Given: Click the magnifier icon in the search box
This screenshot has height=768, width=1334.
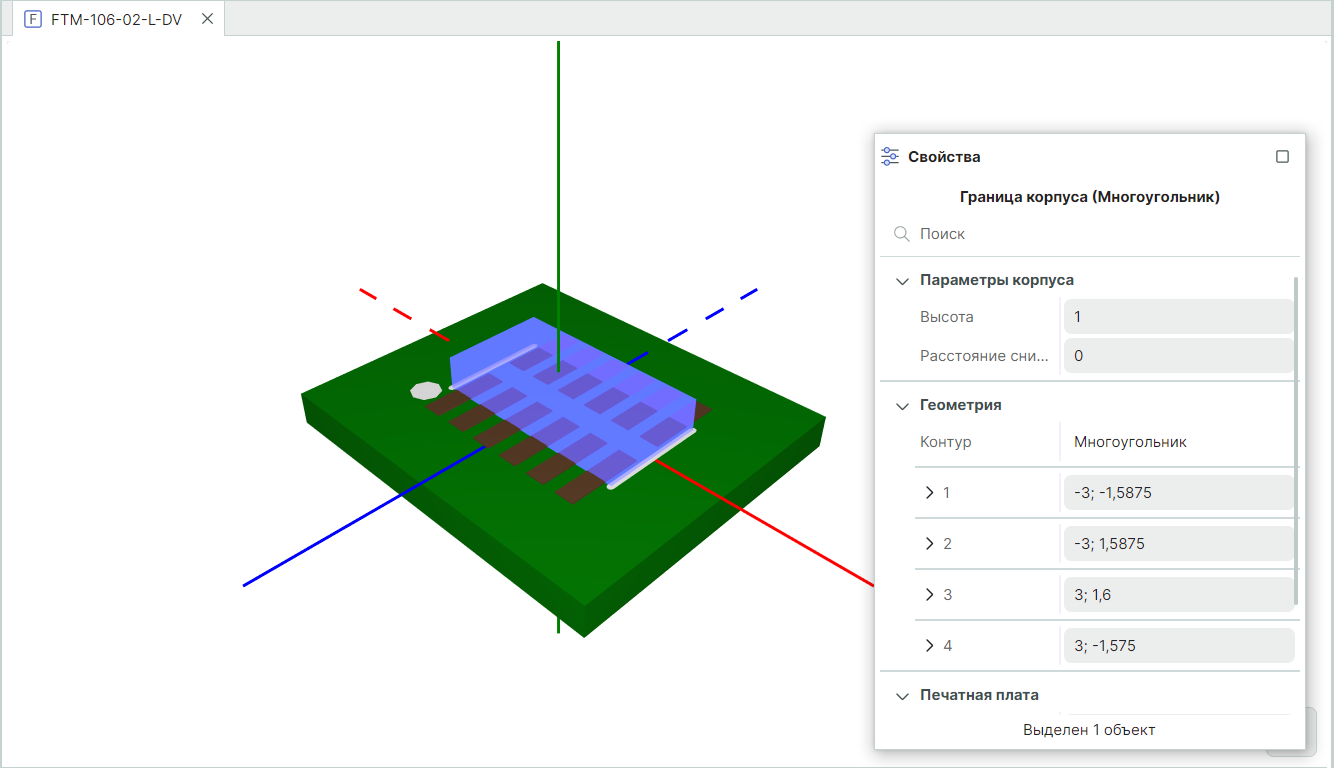Looking at the screenshot, I should point(902,234).
